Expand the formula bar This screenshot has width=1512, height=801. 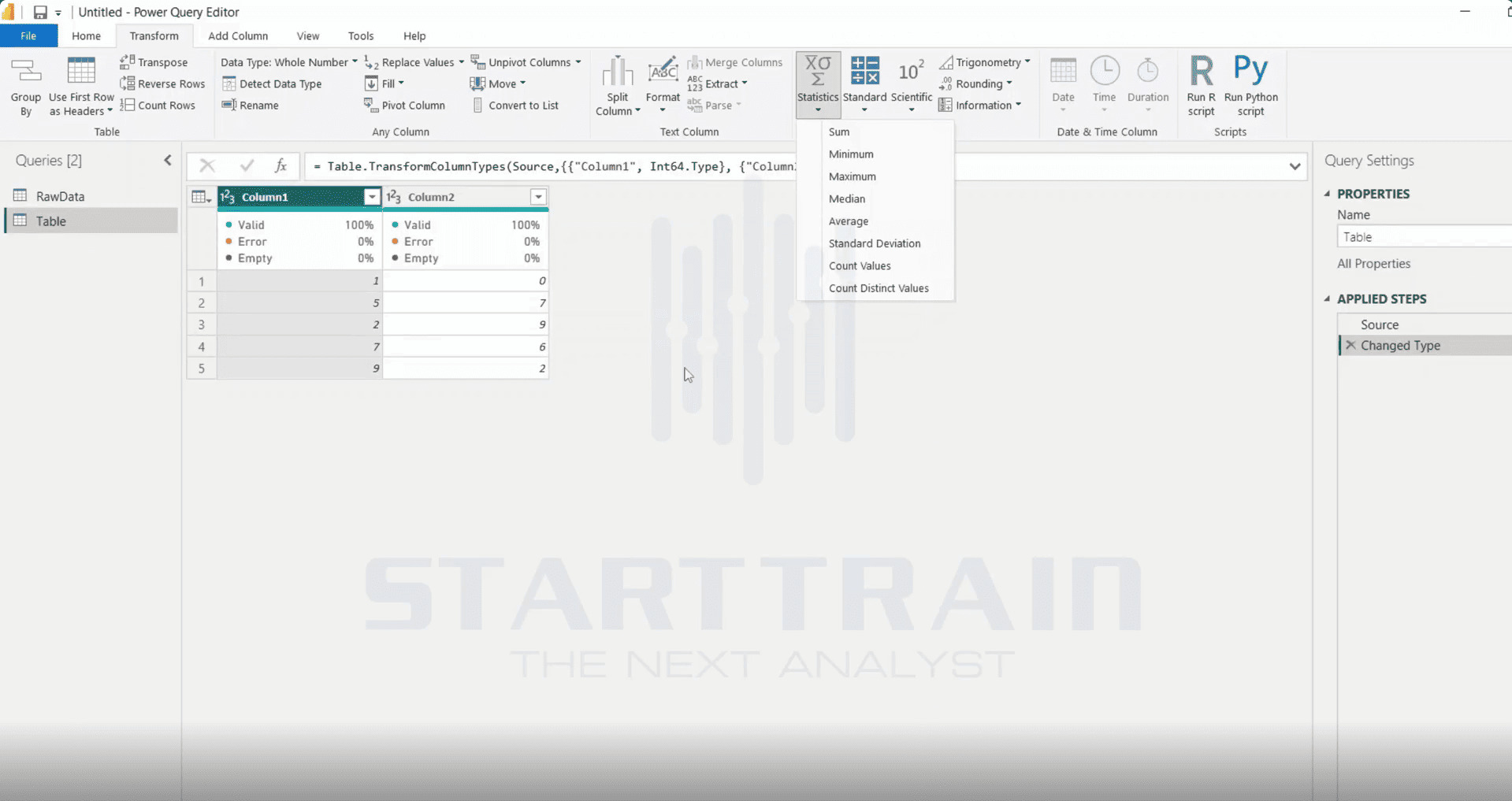tap(1295, 166)
